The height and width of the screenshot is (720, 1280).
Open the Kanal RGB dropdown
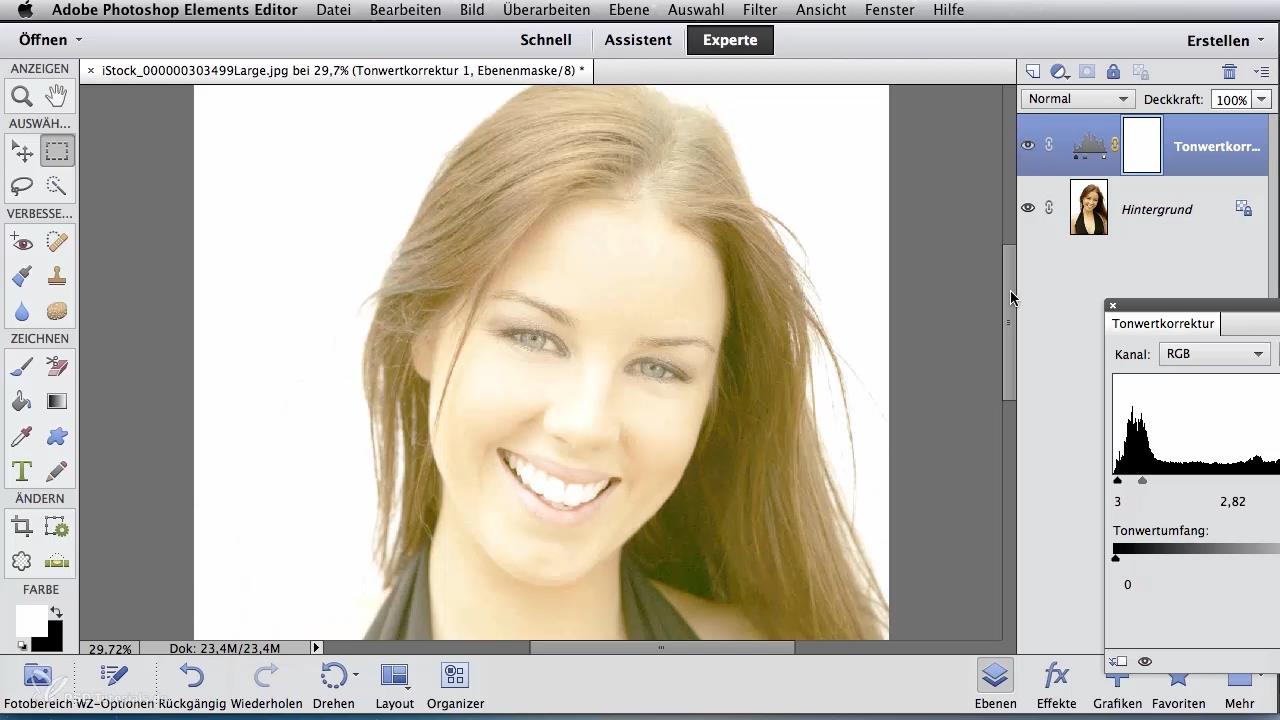click(x=1214, y=354)
